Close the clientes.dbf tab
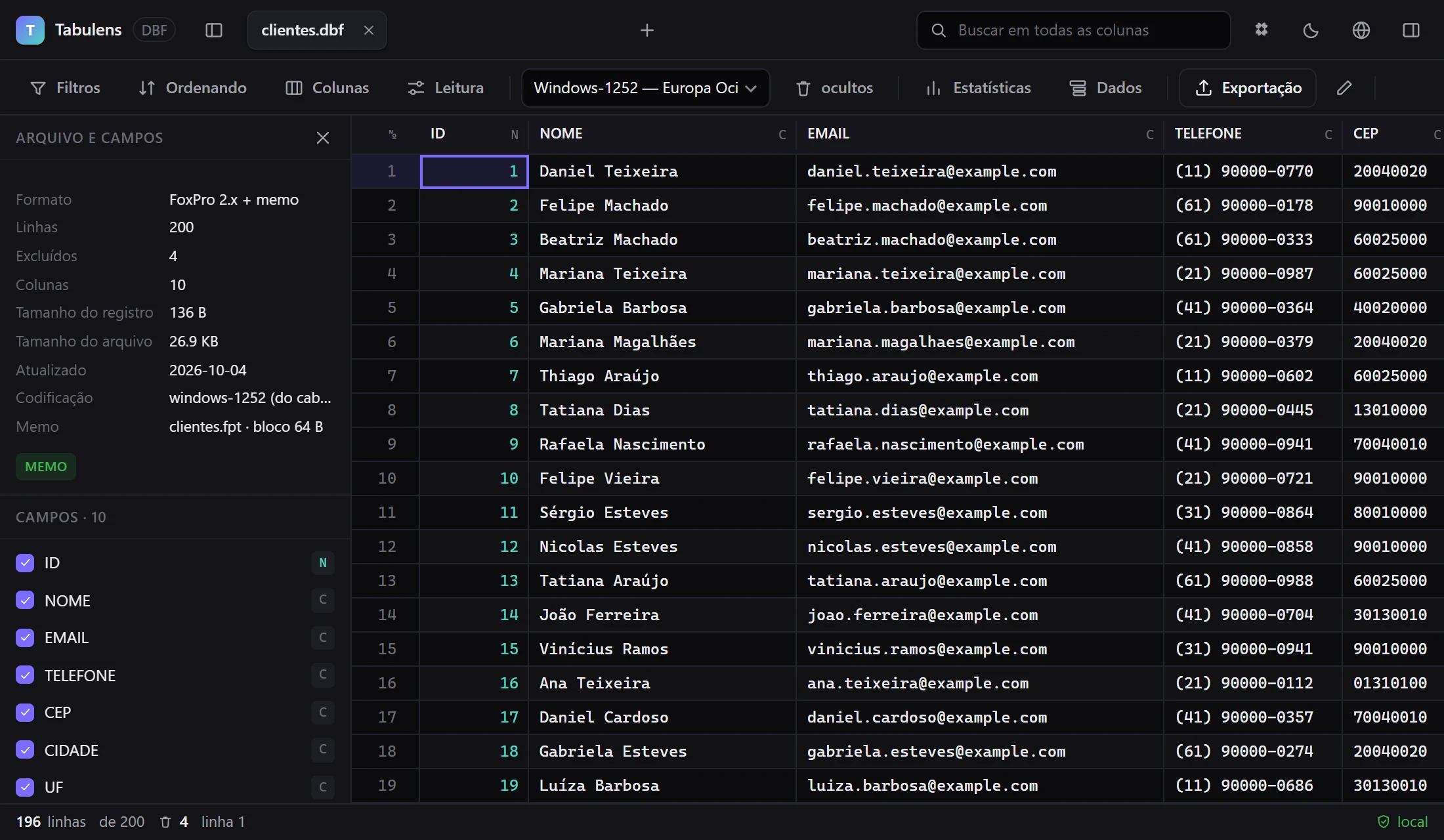 [369, 30]
